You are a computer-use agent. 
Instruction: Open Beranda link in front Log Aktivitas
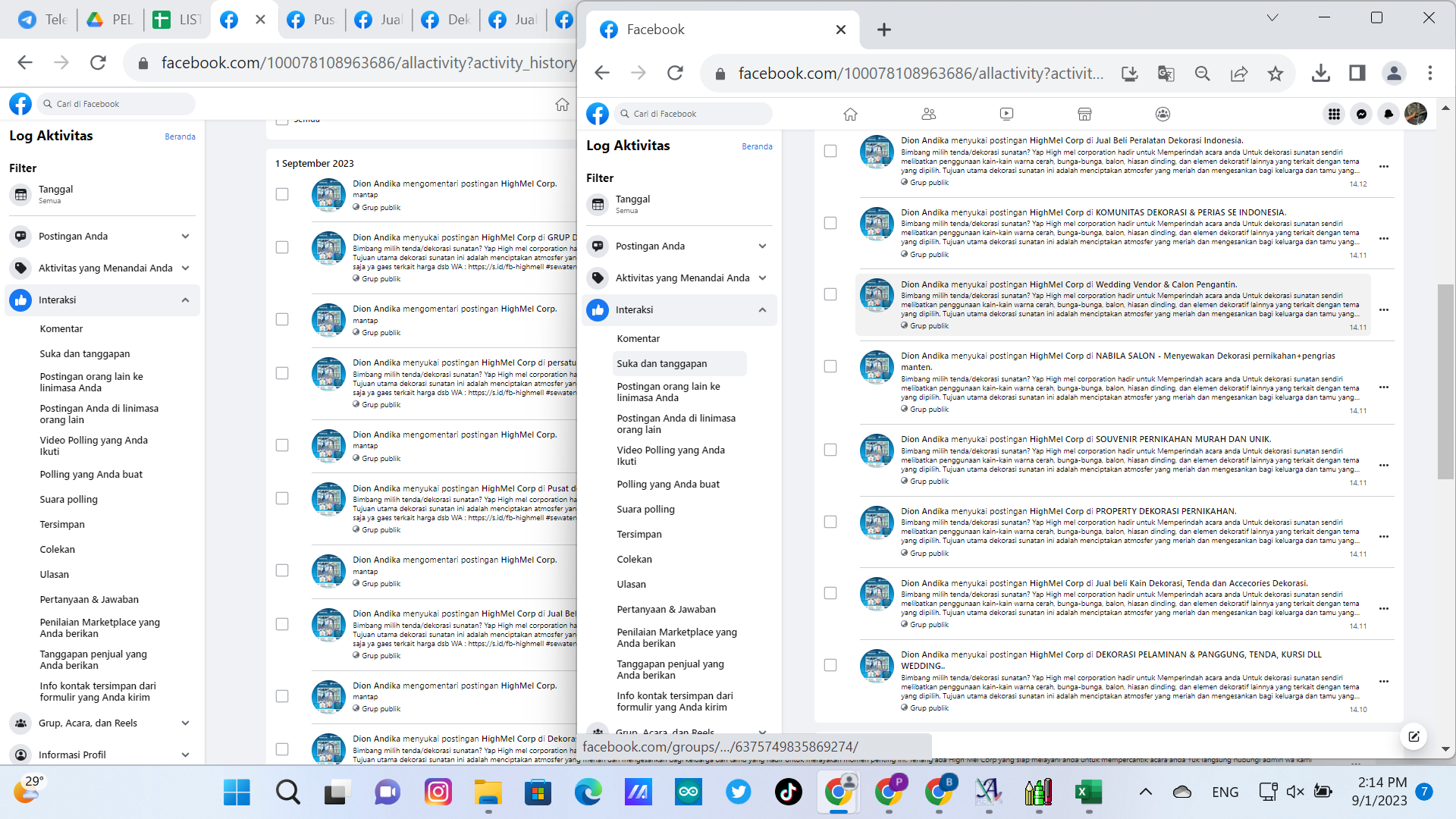(x=757, y=147)
